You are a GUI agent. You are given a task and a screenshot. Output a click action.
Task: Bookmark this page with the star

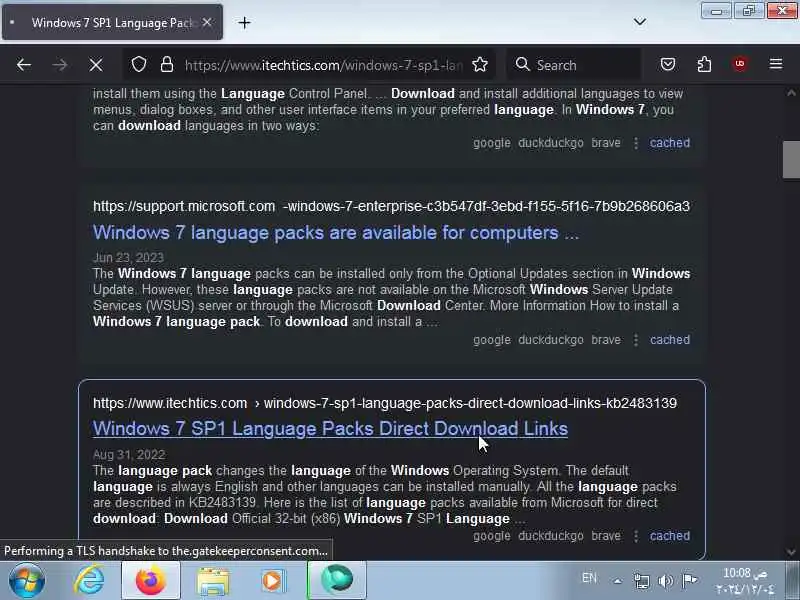pyautogui.click(x=480, y=64)
